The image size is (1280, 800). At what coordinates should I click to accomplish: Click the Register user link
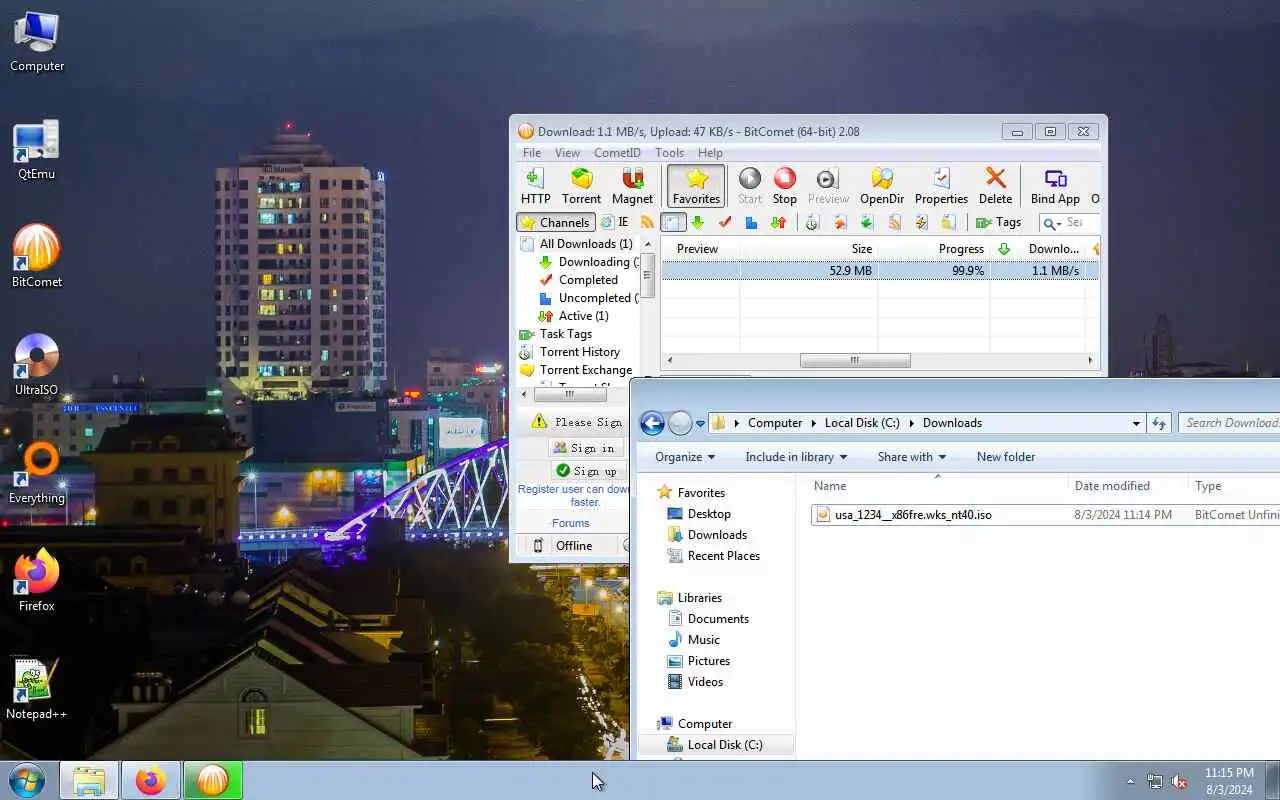(x=573, y=495)
